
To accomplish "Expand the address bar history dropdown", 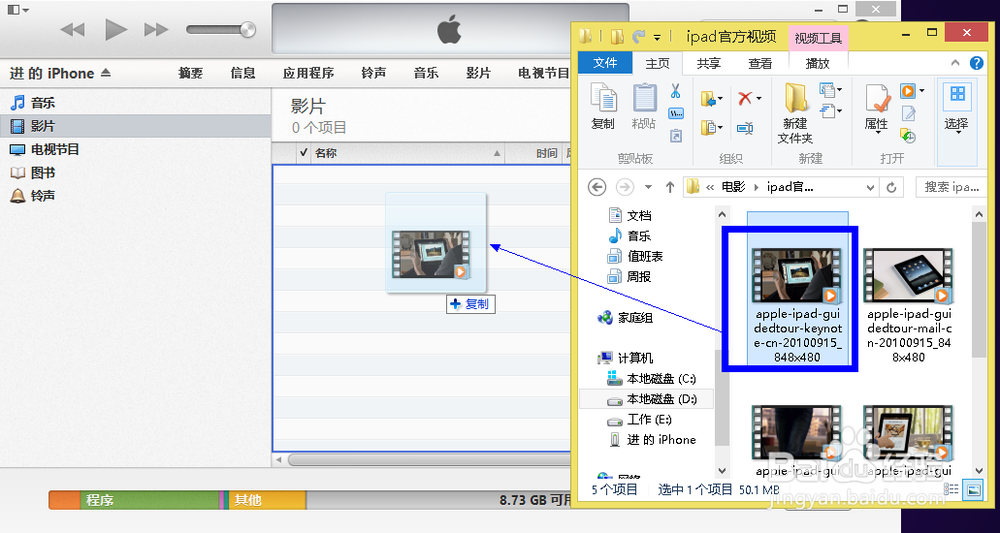I will (871, 187).
